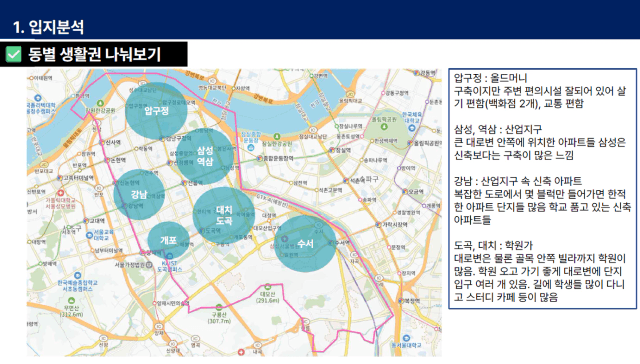
Task: Click the 서울교육대학교 school icon
Action: (89, 235)
